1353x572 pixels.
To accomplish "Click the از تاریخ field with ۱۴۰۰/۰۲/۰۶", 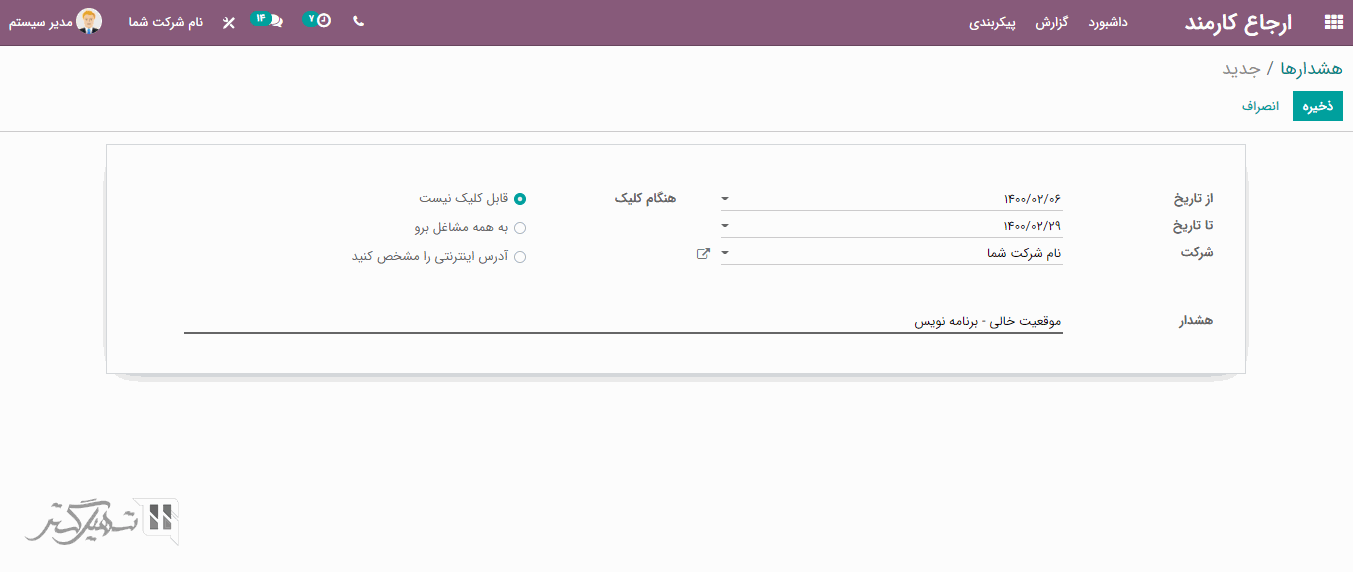I will pos(891,198).
